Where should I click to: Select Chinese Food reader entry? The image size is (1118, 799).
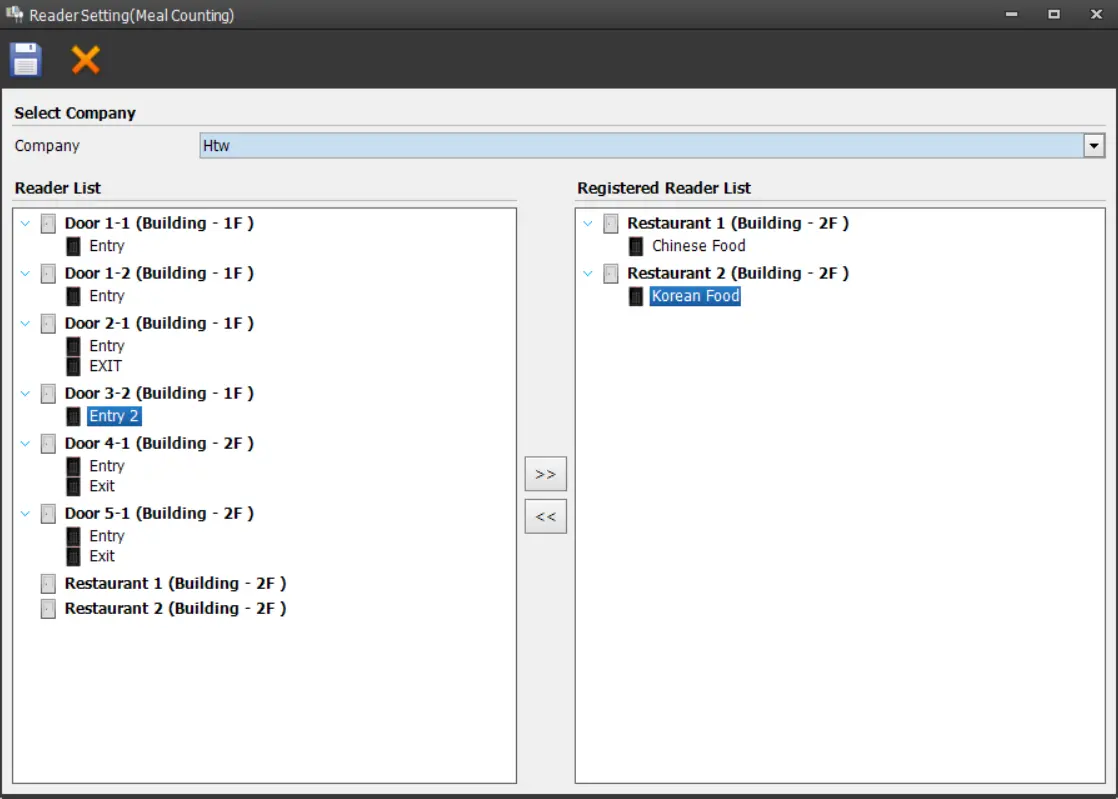point(698,246)
